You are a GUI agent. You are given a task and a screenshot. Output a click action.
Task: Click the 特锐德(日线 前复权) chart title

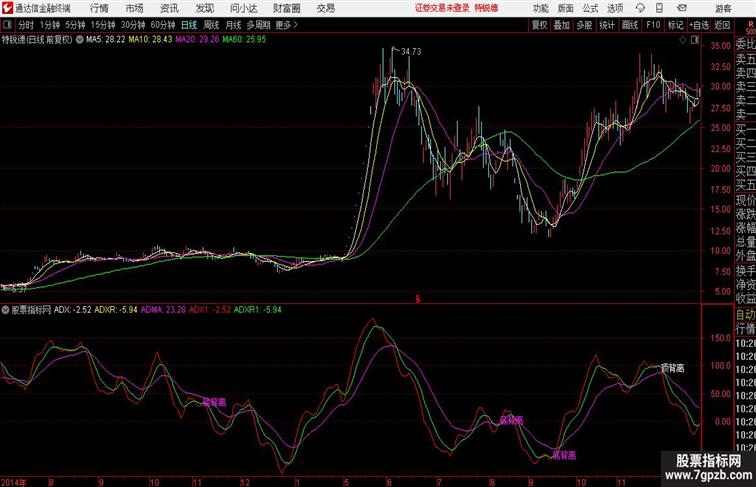pyautogui.click(x=37, y=40)
